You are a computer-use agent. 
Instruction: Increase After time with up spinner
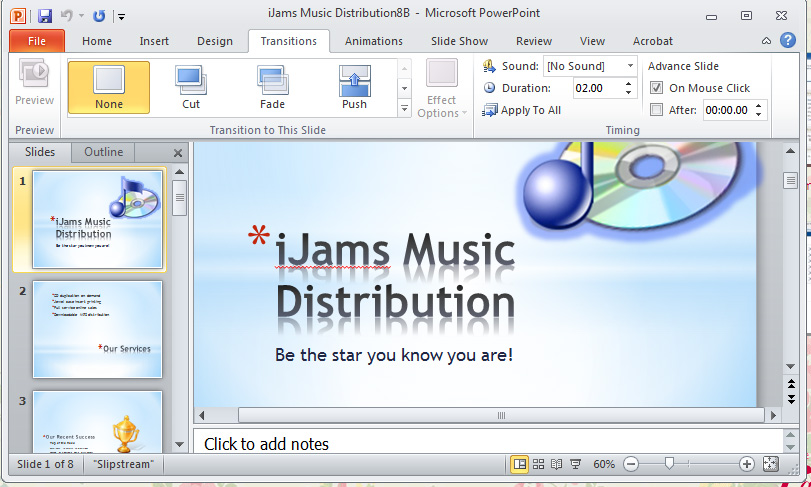click(x=759, y=105)
